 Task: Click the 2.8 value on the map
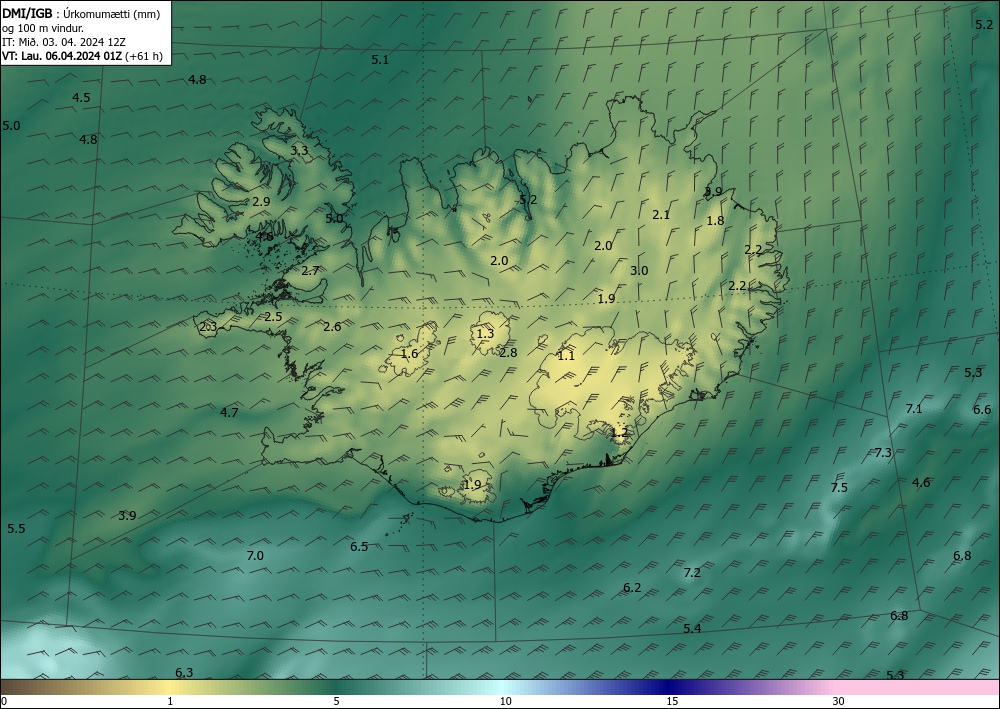pyautogui.click(x=508, y=352)
